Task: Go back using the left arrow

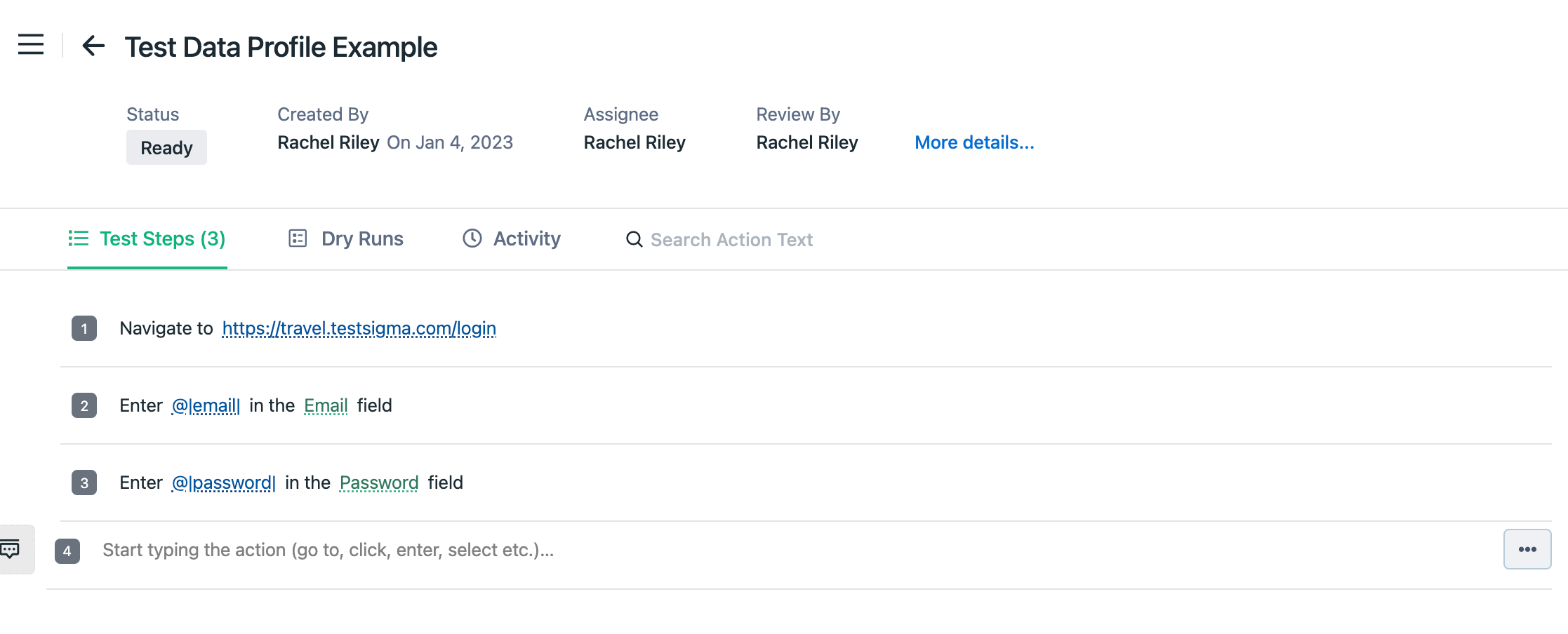Action: coord(93,46)
